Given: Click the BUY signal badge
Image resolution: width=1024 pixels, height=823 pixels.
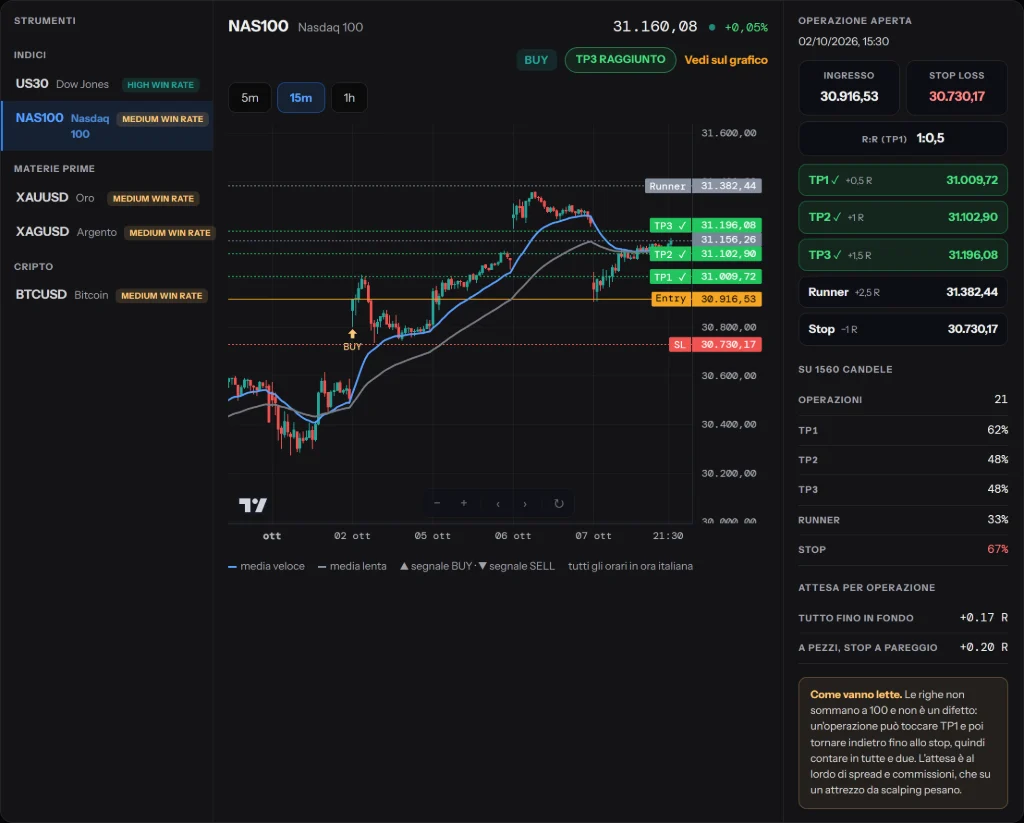Looking at the screenshot, I should click(x=536, y=60).
